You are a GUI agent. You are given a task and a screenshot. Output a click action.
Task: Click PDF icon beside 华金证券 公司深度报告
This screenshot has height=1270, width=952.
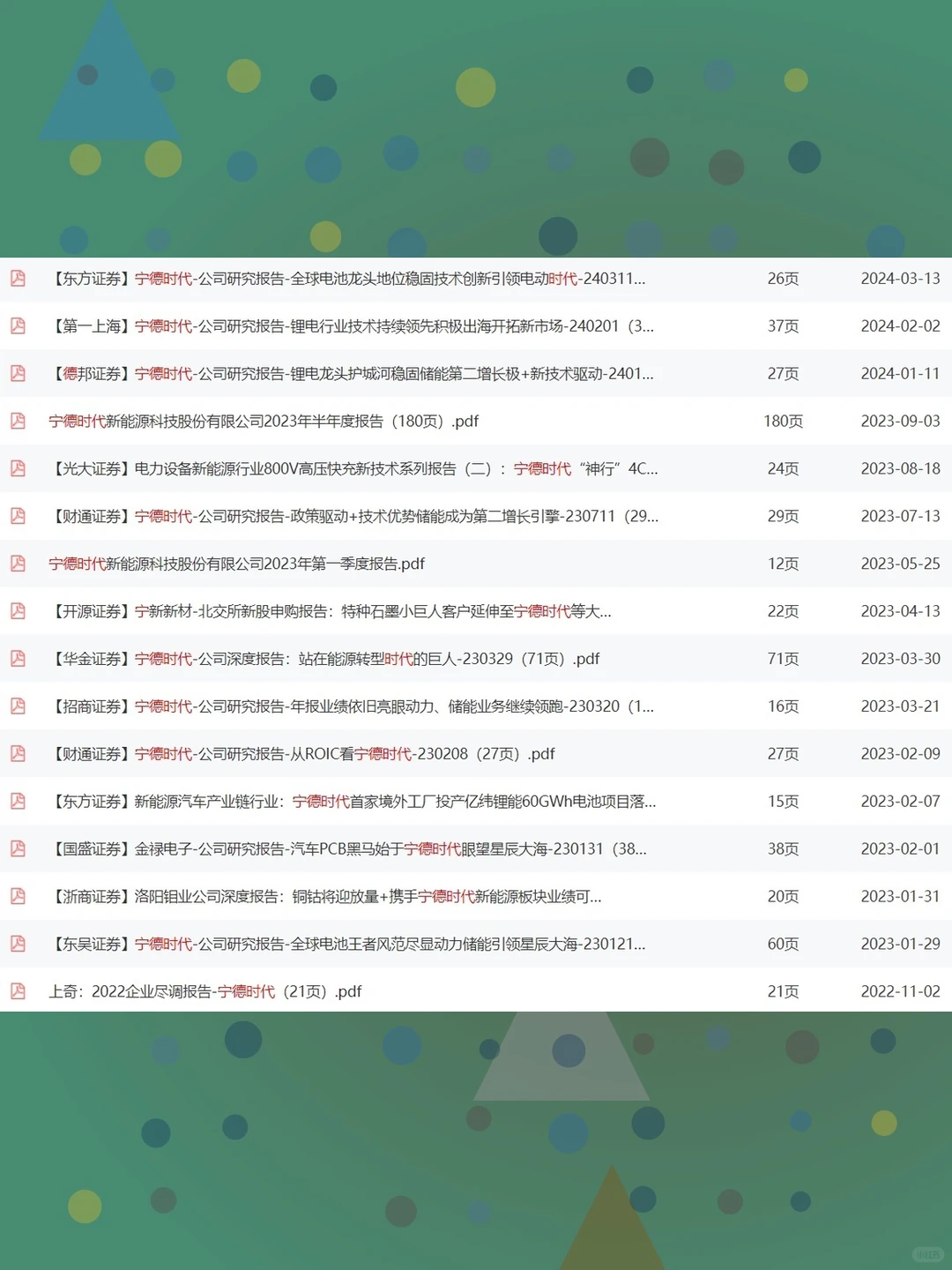coord(18,659)
